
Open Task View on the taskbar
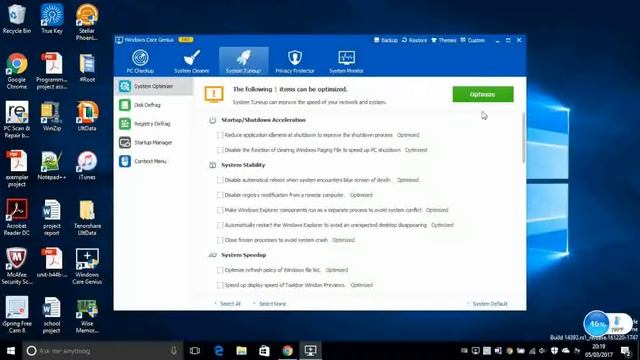pyautogui.click(x=195, y=351)
